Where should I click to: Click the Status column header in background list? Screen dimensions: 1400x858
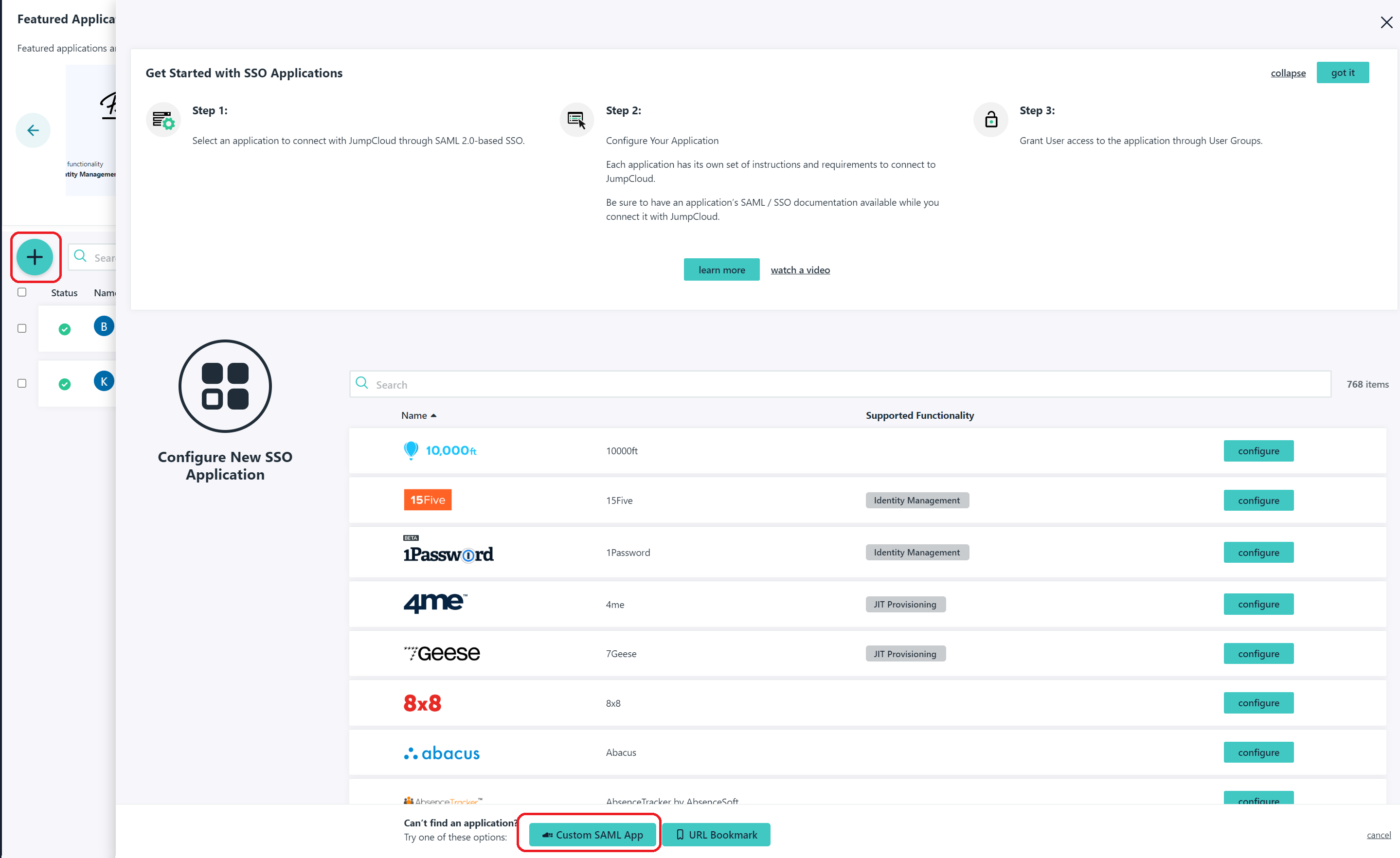[x=64, y=293]
